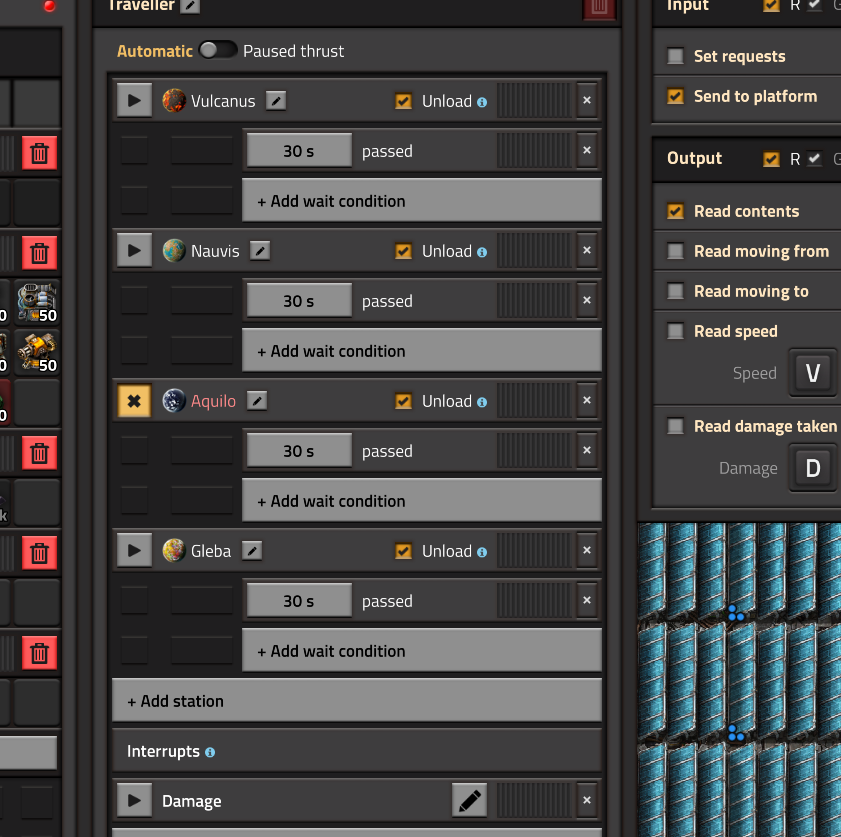Add wait condition under Nauvis
The width and height of the screenshot is (841, 837).
(x=422, y=351)
